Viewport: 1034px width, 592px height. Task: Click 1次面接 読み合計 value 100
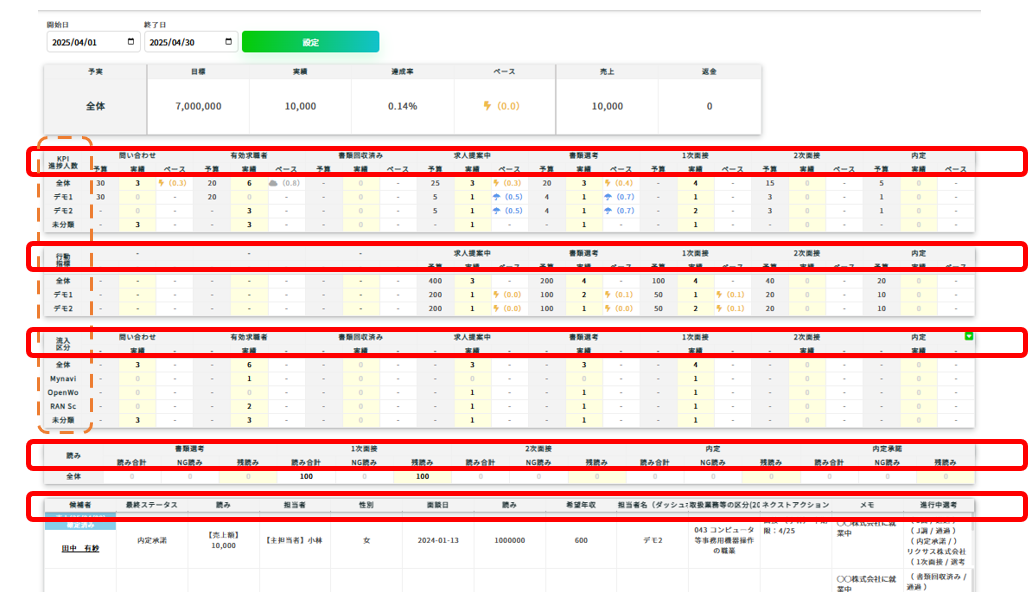(306, 476)
